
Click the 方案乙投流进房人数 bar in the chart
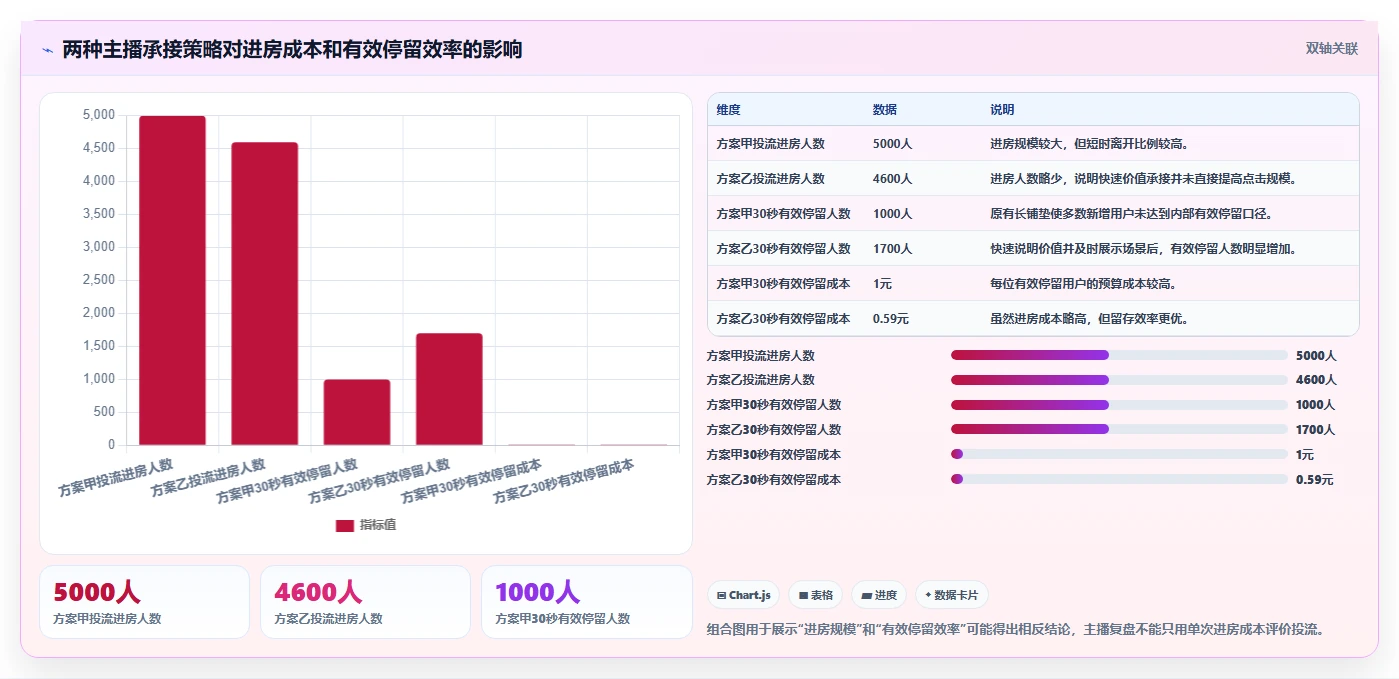(264, 294)
